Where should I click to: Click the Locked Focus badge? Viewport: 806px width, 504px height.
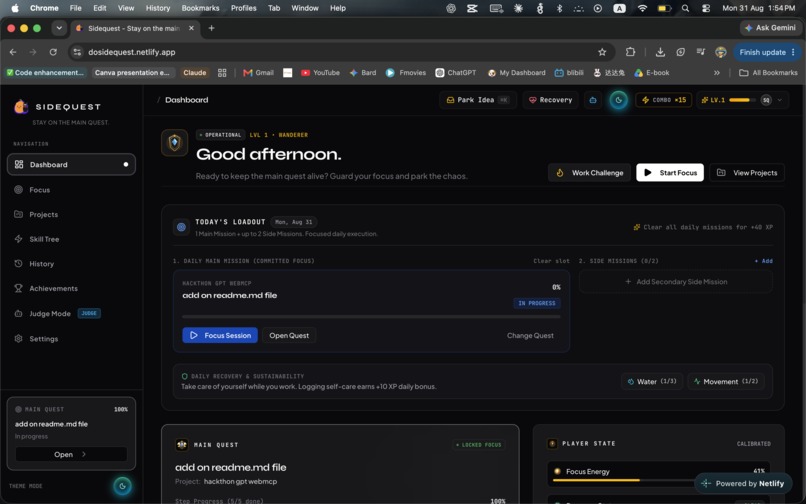[479, 444]
